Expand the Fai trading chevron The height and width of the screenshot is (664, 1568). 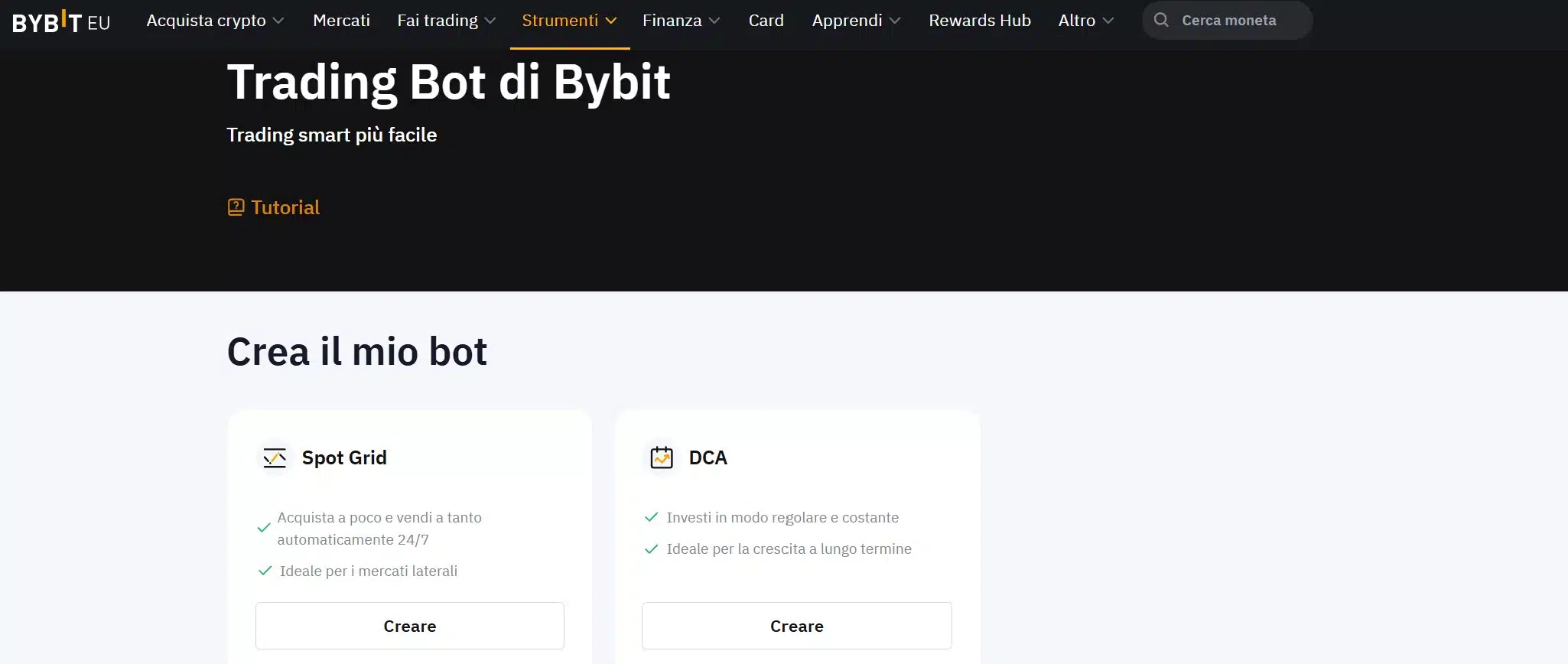(490, 21)
